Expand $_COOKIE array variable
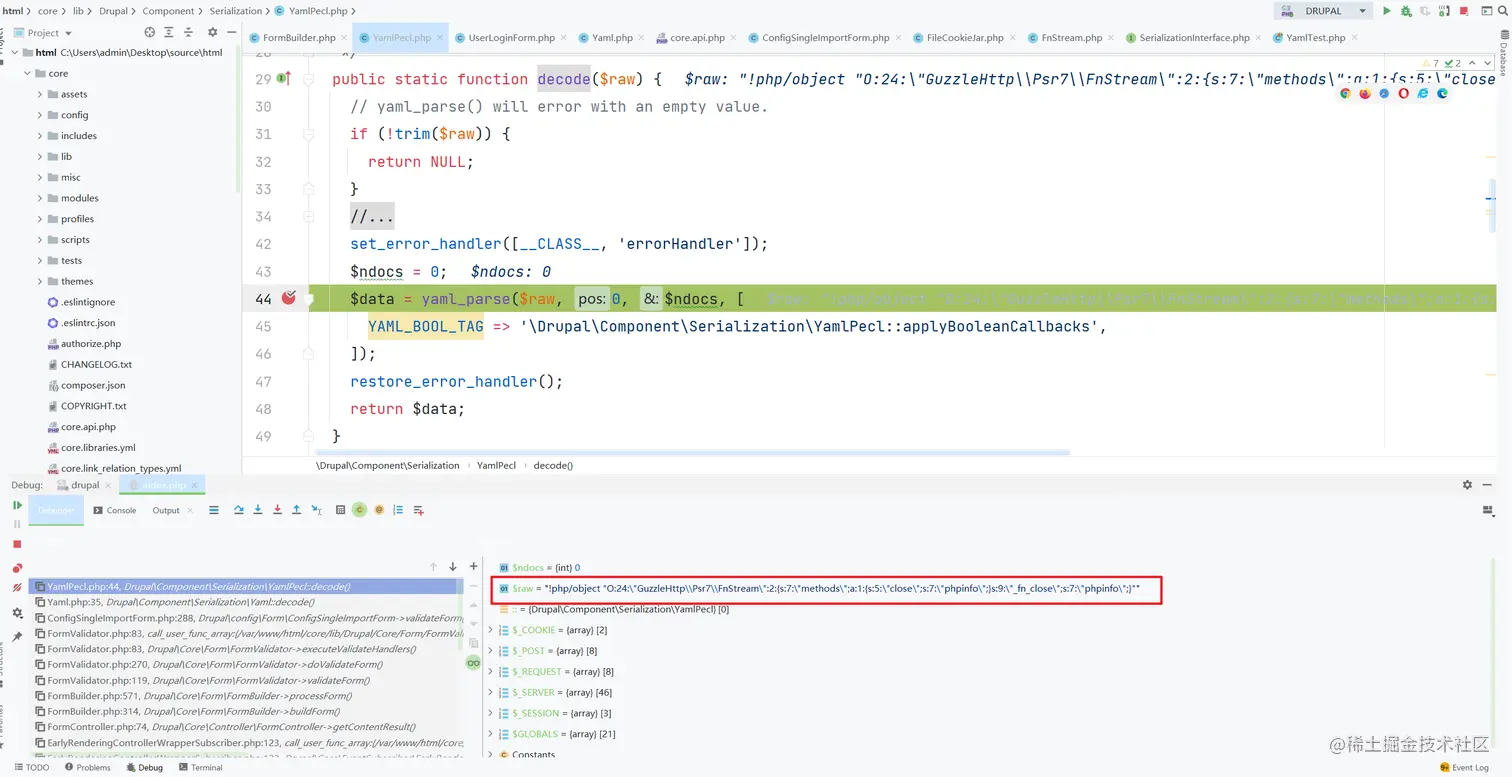This screenshot has width=1512, height=777. [x=490, y=630]
